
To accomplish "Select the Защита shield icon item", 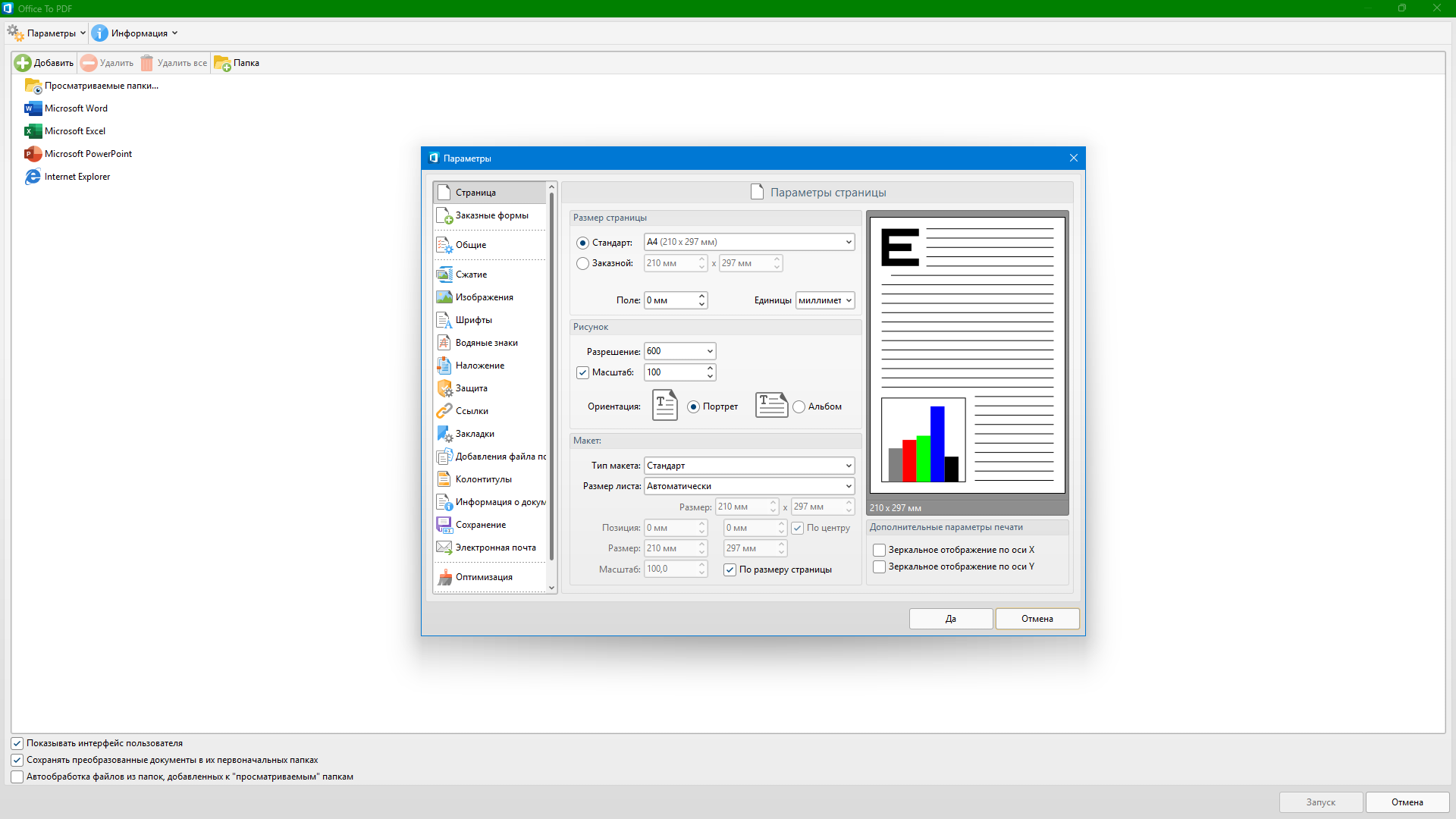I will pyautogui.click(x=445, y=388).
